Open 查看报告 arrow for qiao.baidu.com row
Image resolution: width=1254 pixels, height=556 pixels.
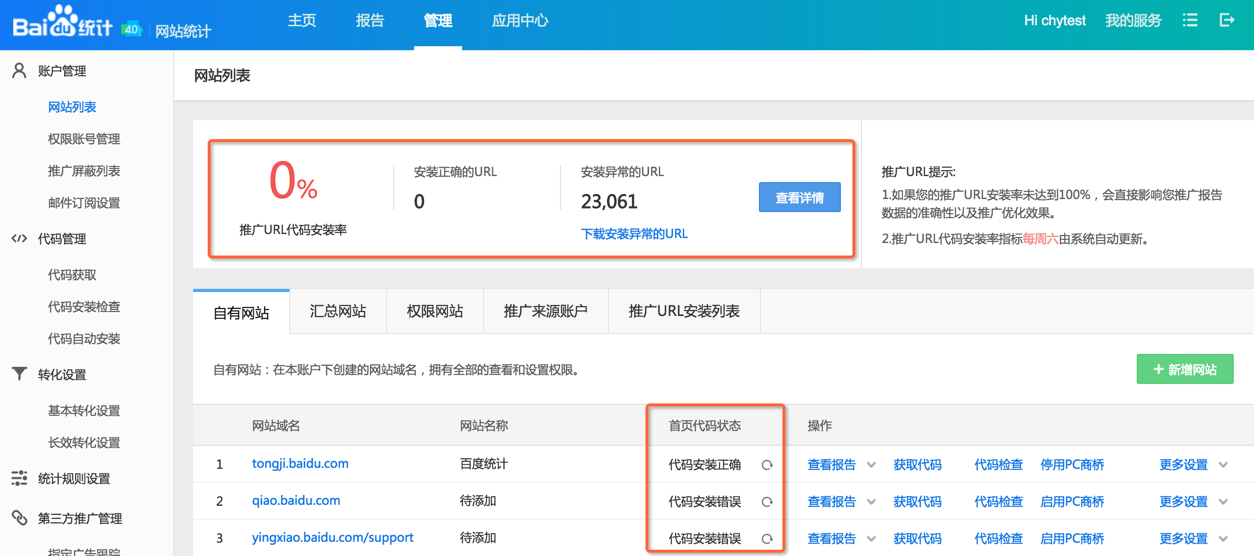tap(871, 502)
